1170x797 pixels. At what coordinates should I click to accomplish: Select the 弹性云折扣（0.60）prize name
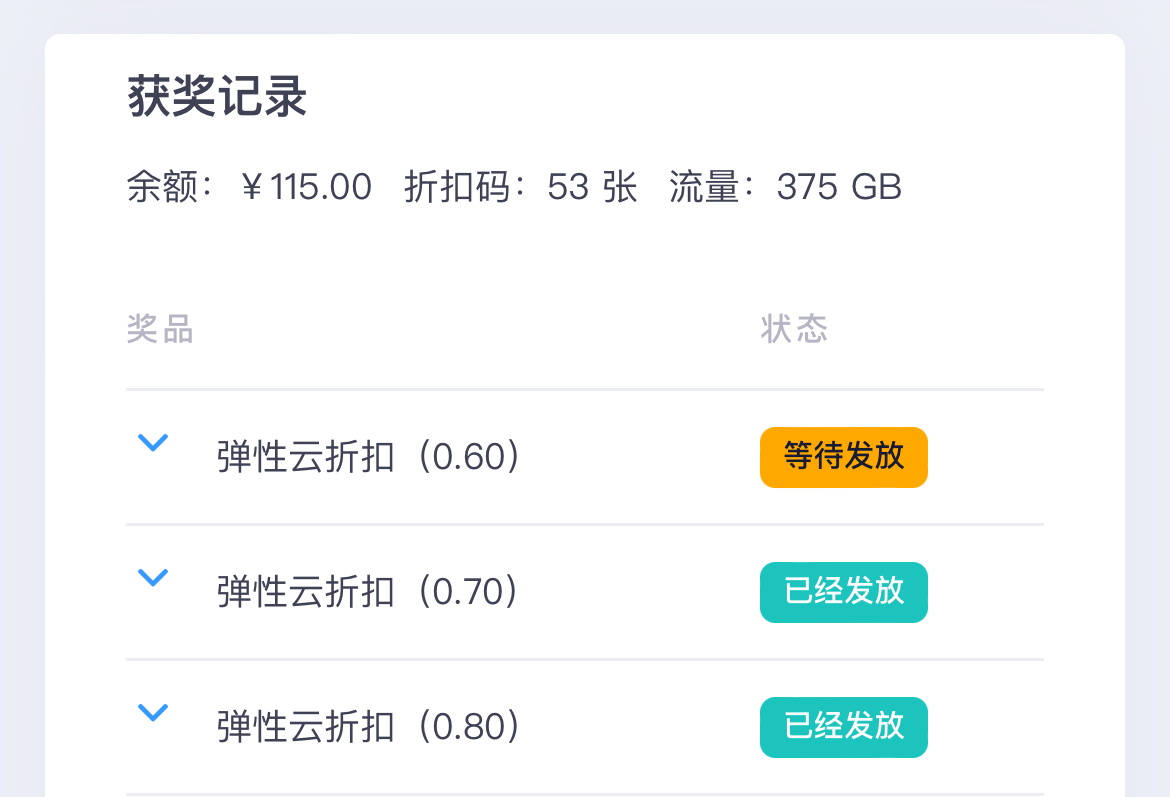pos(369,458)
